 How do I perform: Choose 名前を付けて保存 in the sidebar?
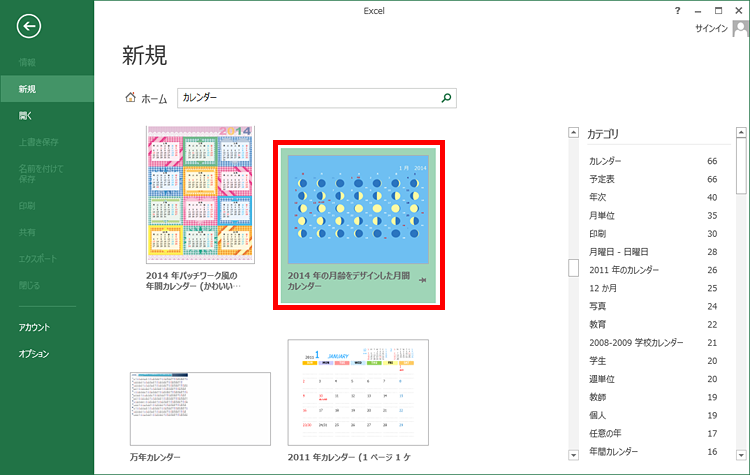pyautogui.click(x=41, y=174)
